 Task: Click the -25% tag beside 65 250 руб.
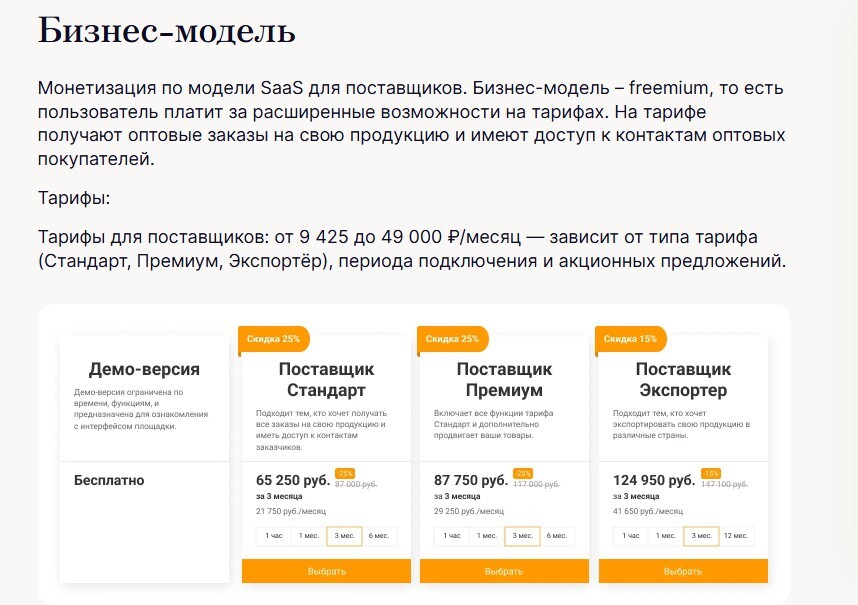point(345,474)
